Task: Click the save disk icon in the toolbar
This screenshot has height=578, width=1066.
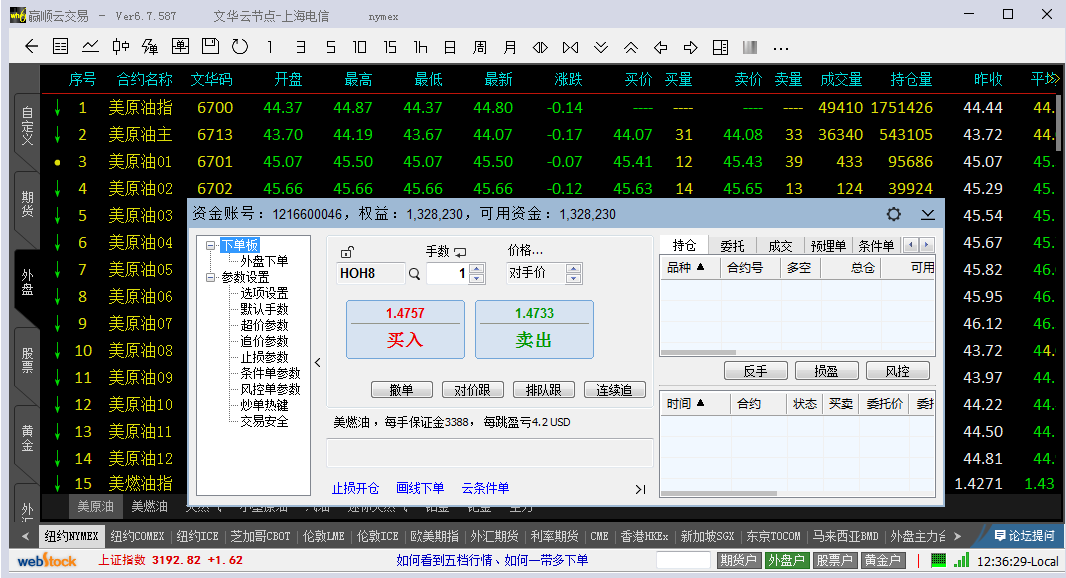Action: point(209,47)
